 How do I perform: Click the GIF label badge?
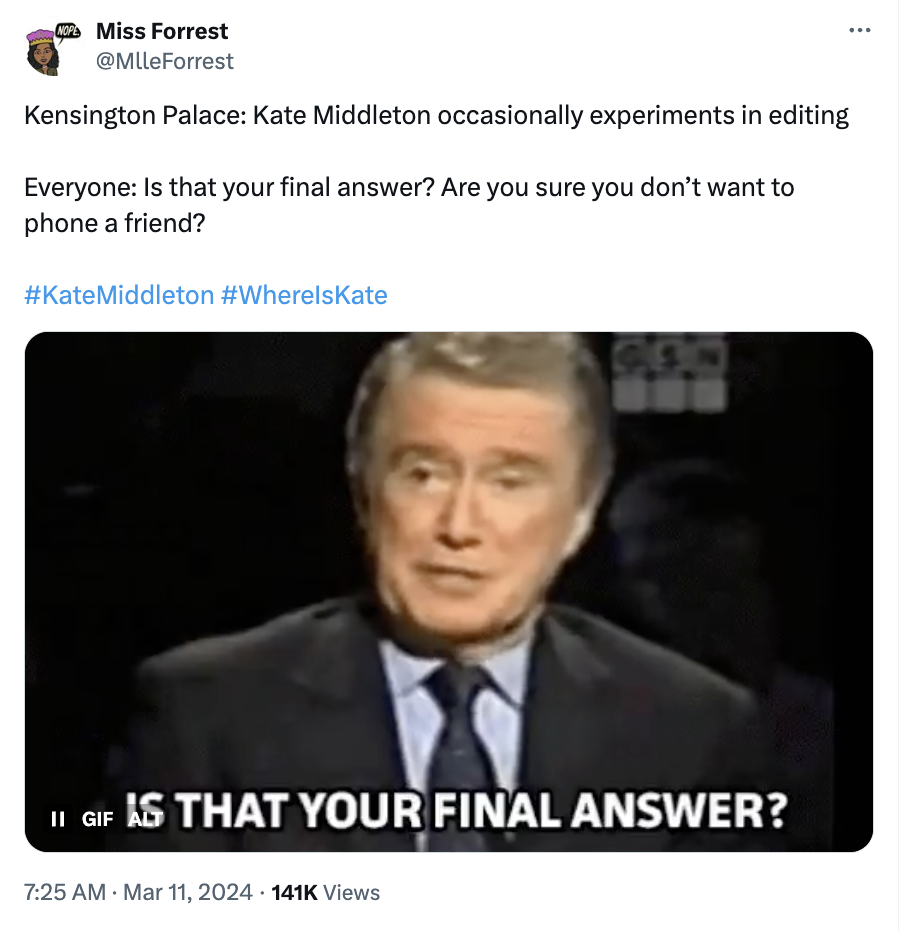pos(97,819)
